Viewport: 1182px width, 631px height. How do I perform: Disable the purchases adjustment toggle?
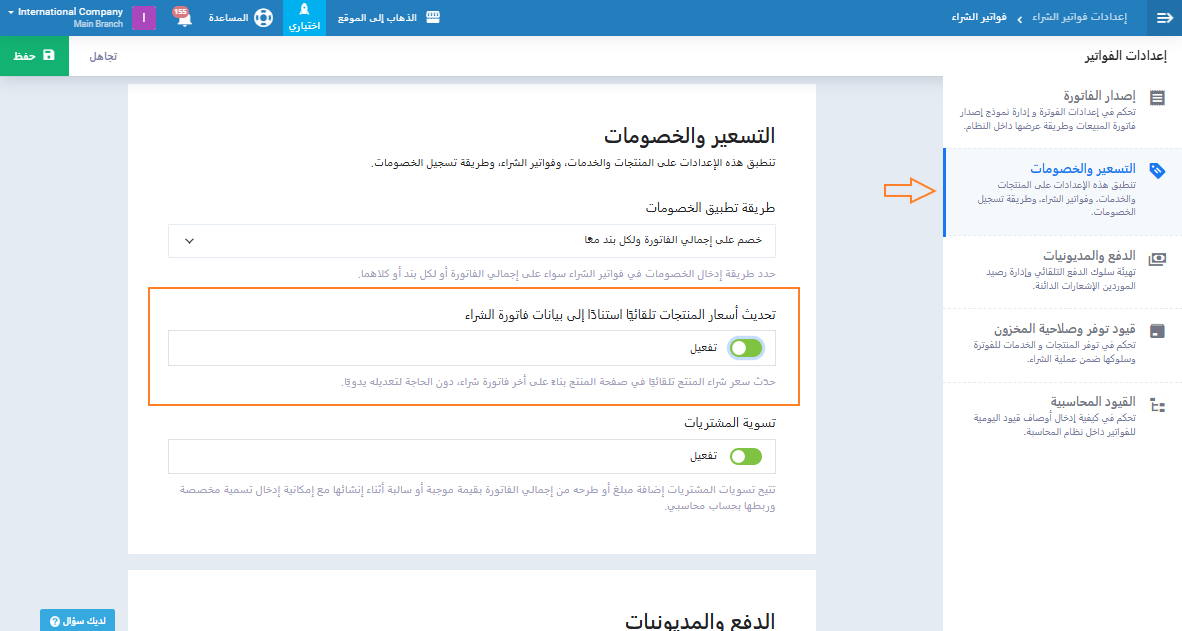(746, 456)
